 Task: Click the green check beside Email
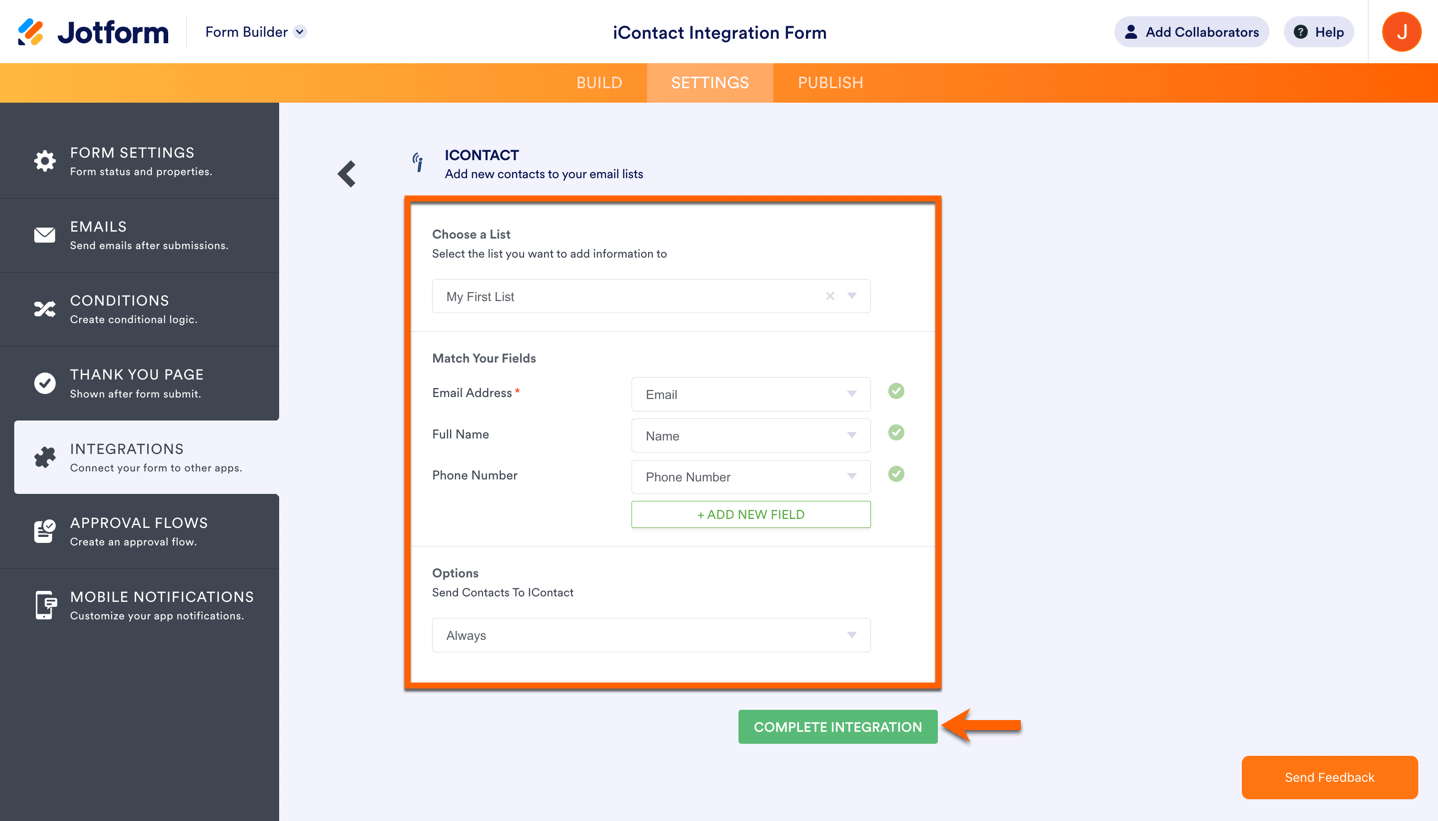pyautogui.click(x=896, y=391)
